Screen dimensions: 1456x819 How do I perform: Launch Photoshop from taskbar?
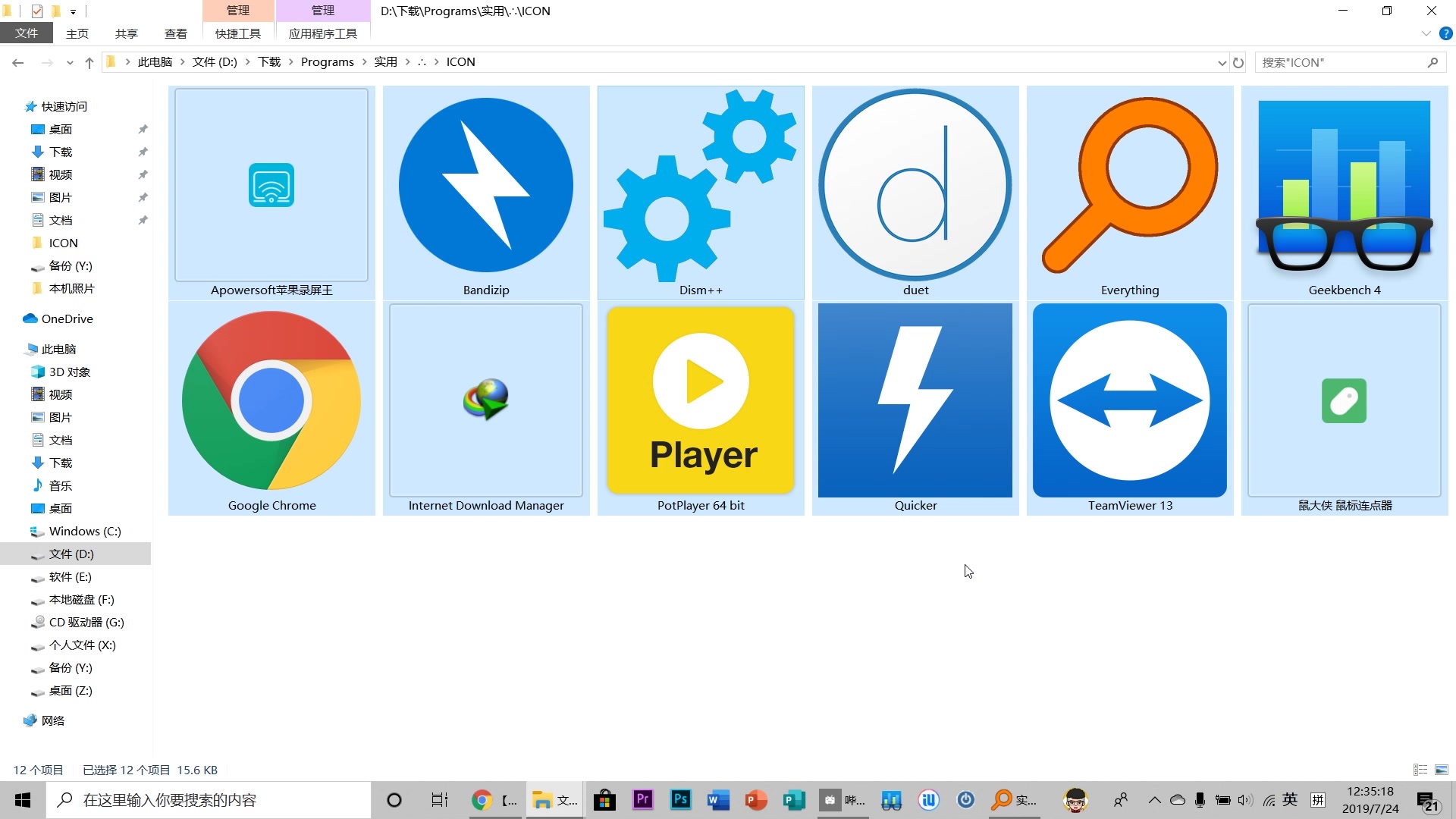coord(680,800)
